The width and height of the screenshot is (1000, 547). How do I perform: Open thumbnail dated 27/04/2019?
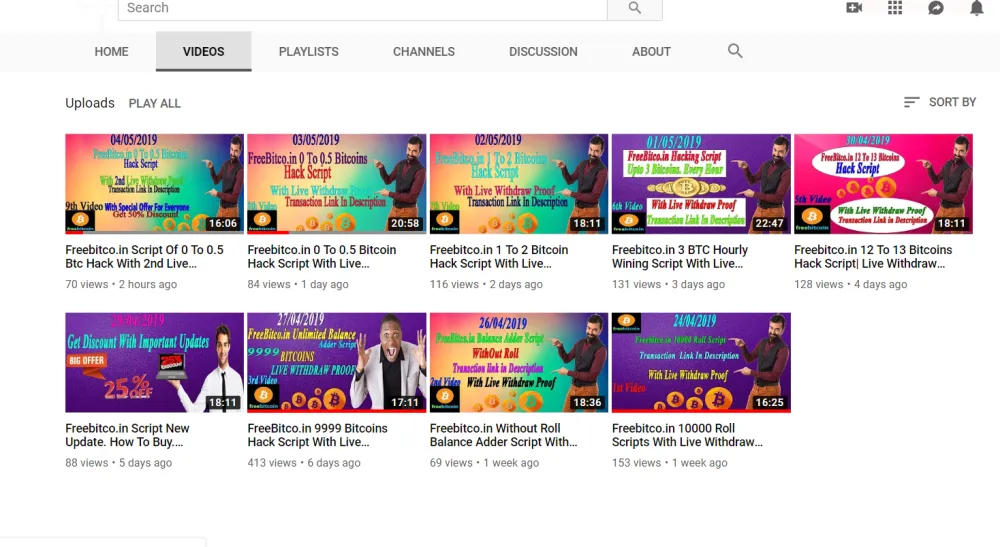pos(337,362)
